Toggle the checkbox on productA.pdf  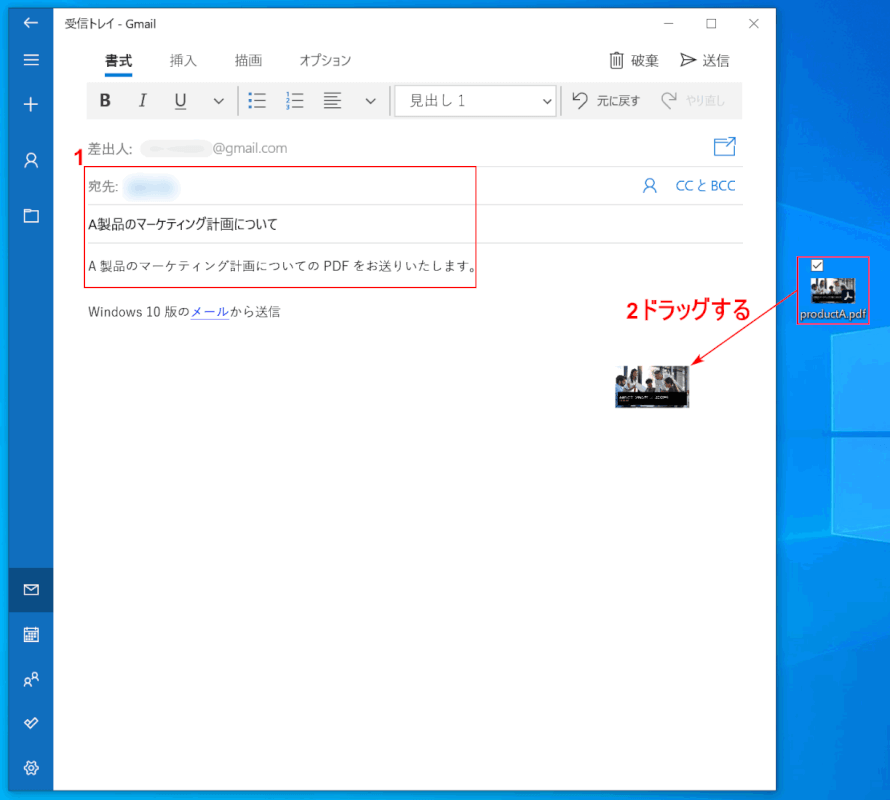(x=817, y=265)
